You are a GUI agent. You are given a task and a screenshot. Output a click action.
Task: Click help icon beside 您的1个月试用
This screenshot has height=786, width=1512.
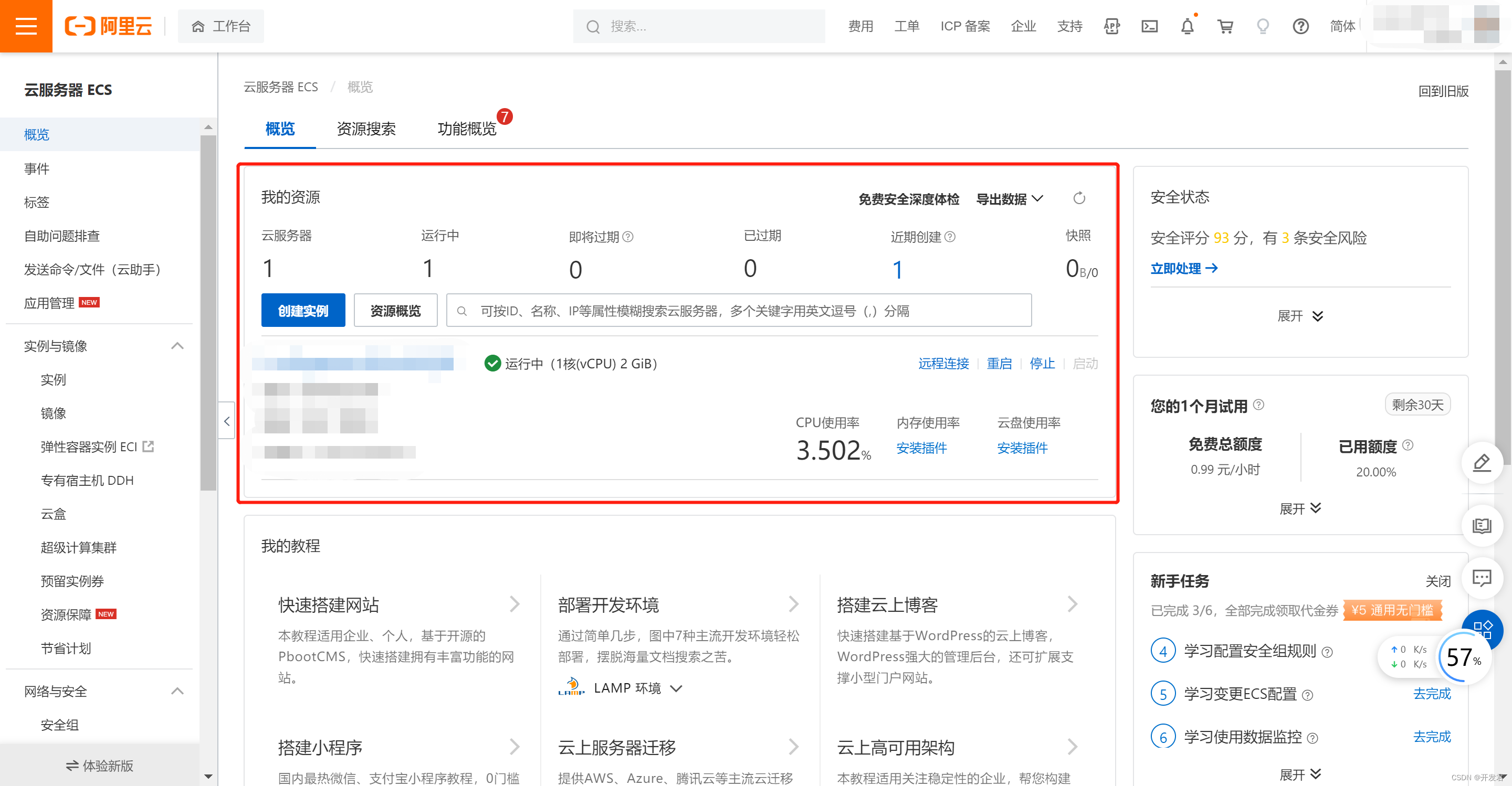(1258, 405)
